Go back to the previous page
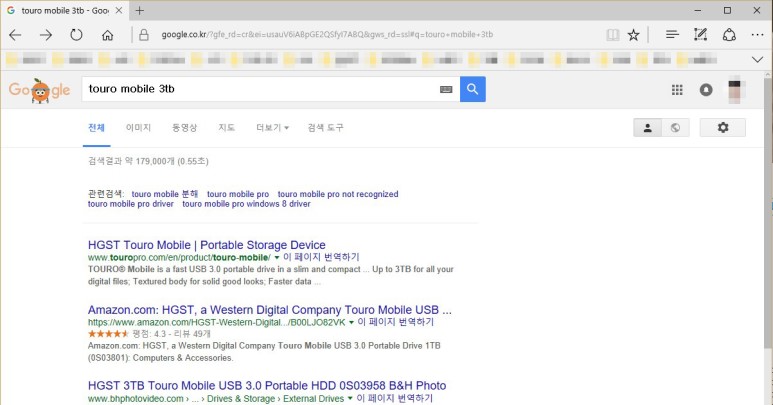The width and height of the screenshot is (773, 405). tap(15, 35)
